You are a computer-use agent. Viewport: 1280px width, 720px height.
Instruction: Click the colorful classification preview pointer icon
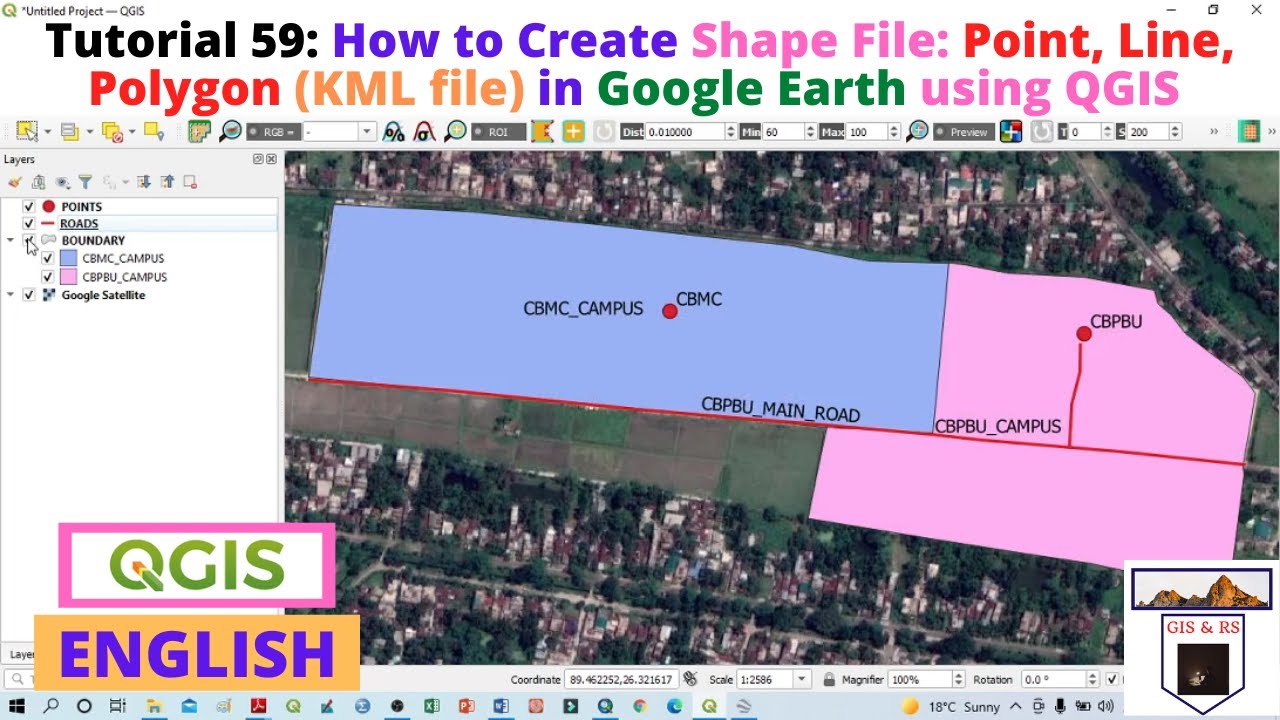1011,131
